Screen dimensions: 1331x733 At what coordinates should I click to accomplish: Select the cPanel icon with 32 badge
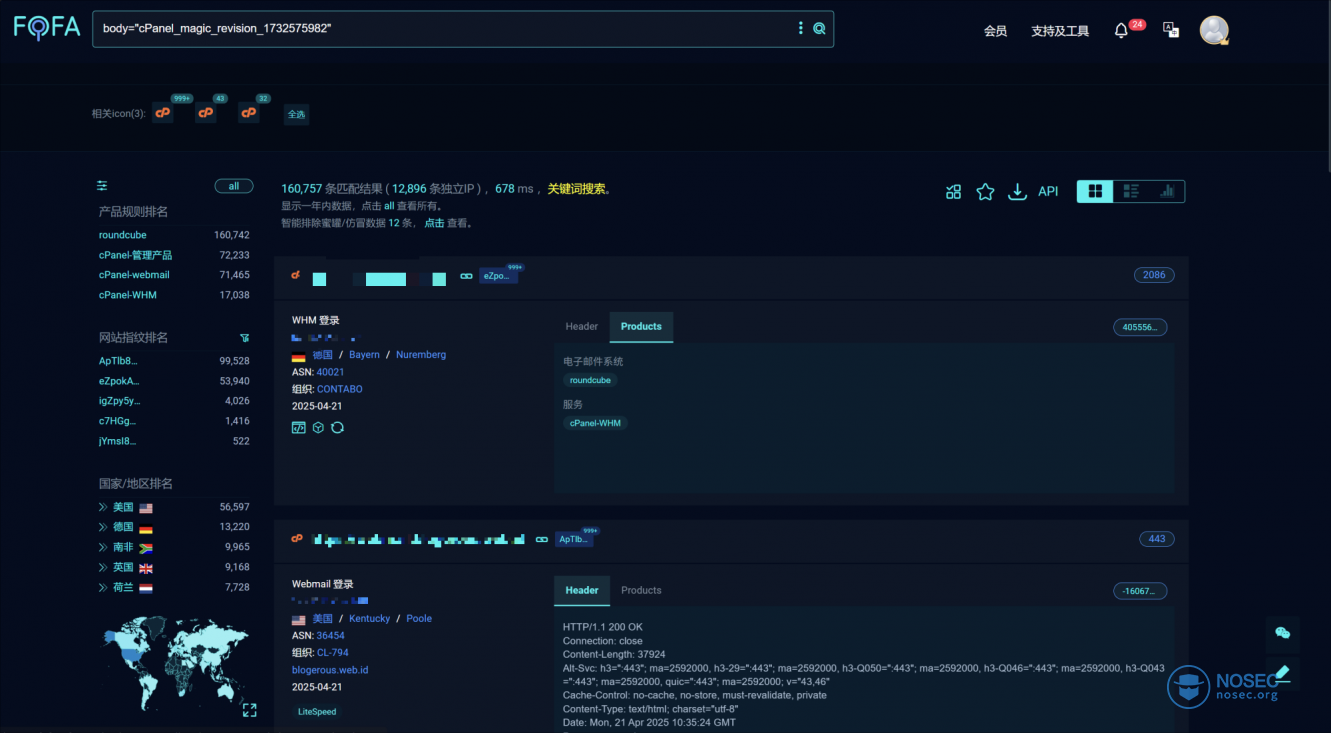pyautogui.click(x=249, y=113)
